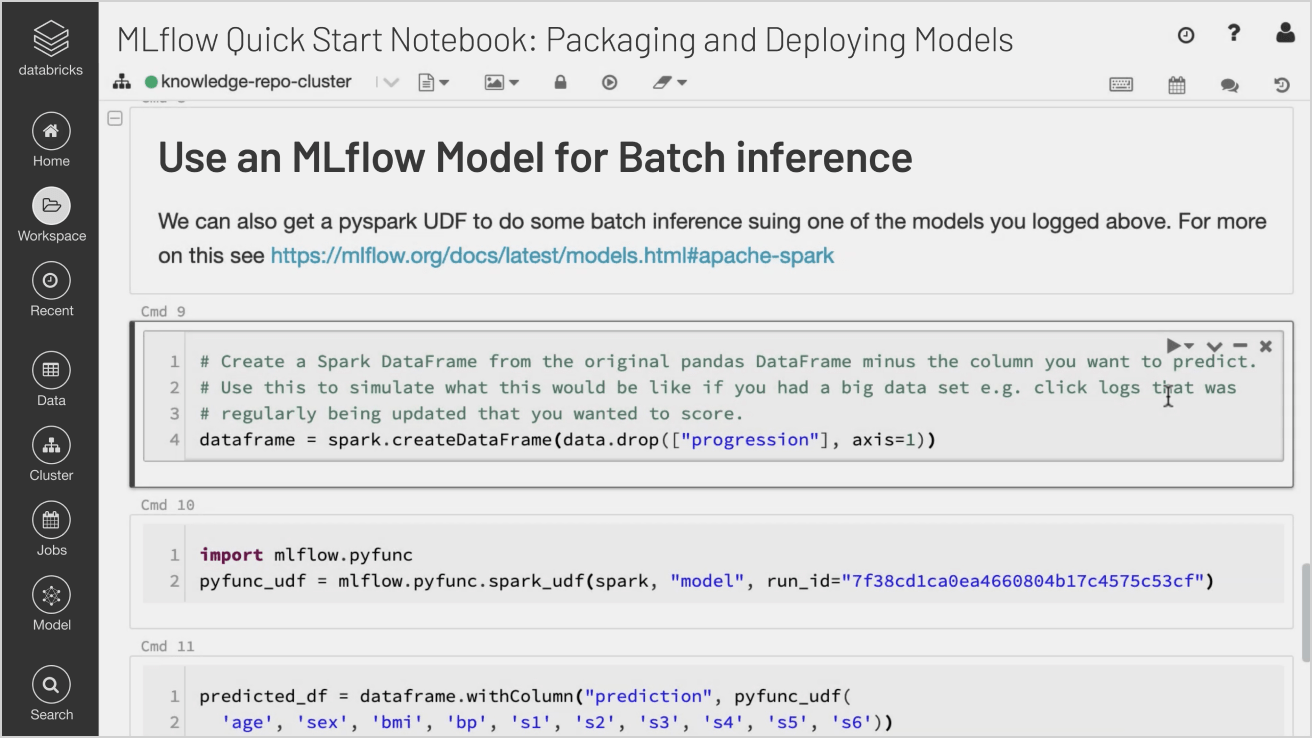Click the Cmd 9 cell label
This screenshot has height=738, width=1312.
tap(163, 312)
